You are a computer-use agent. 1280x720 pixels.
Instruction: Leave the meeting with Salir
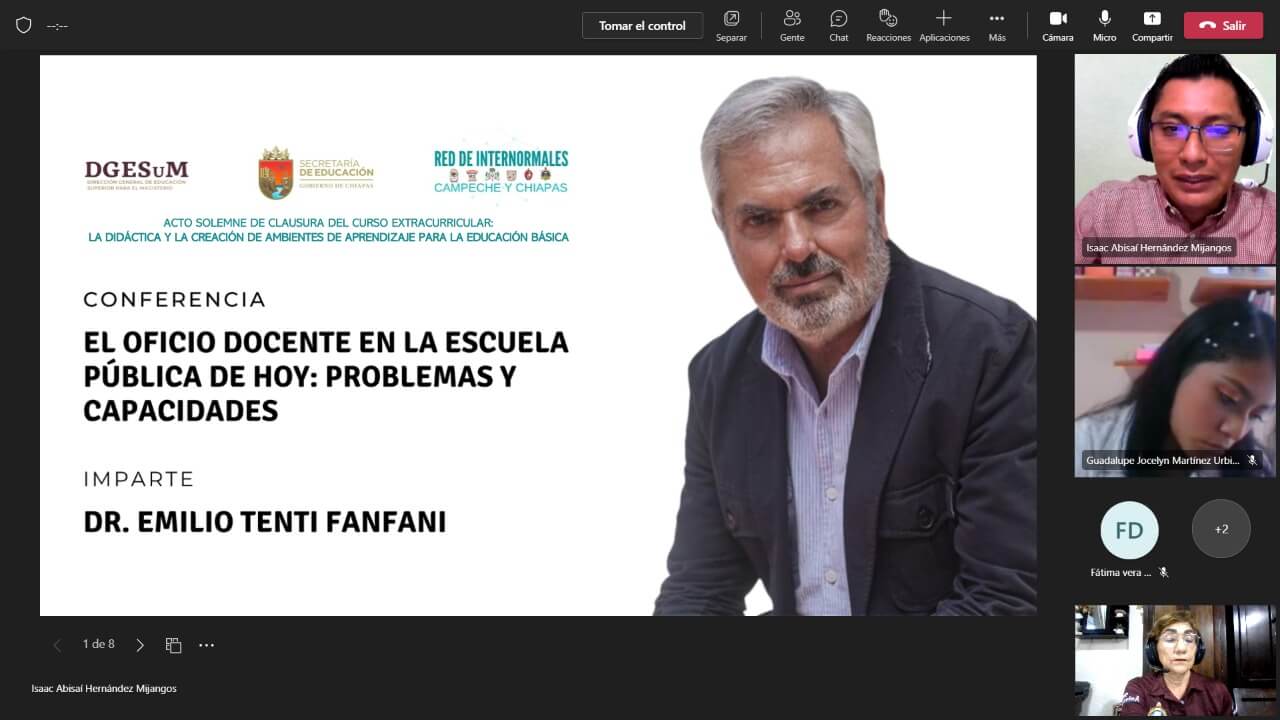pyautogui.click(x=1223, y=26)
